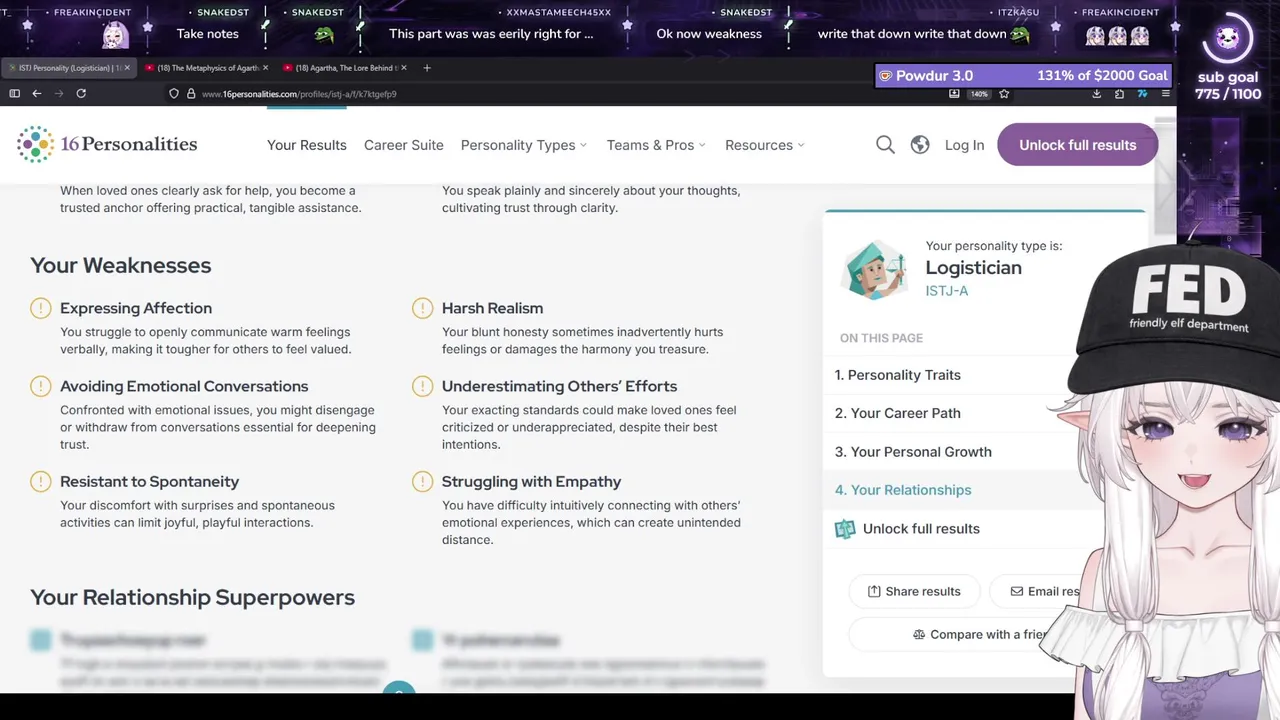Viewport: 1280px width, 720px height.
Task: Close the ISTJ Personality tab
Action: [127, 68]
